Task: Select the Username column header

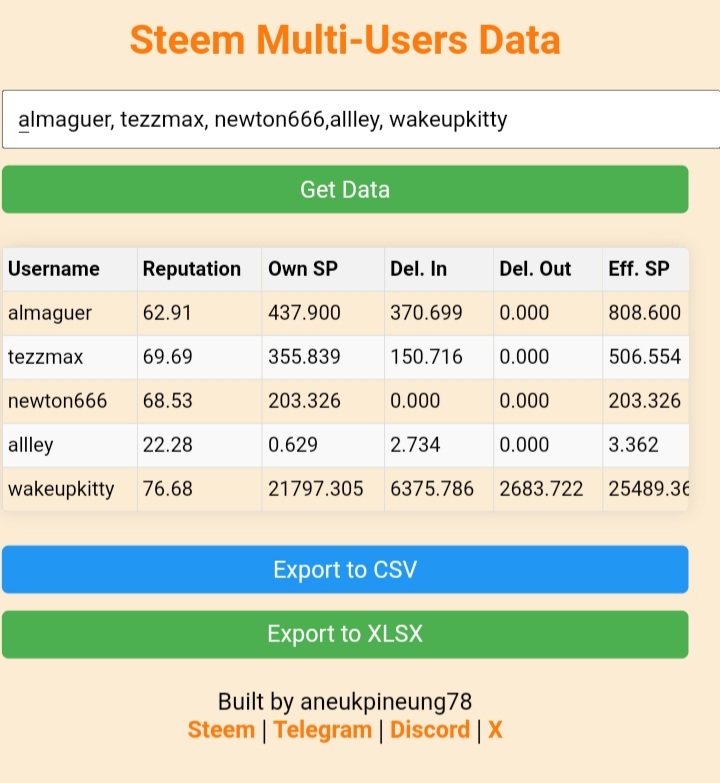Action: (70, 269)
